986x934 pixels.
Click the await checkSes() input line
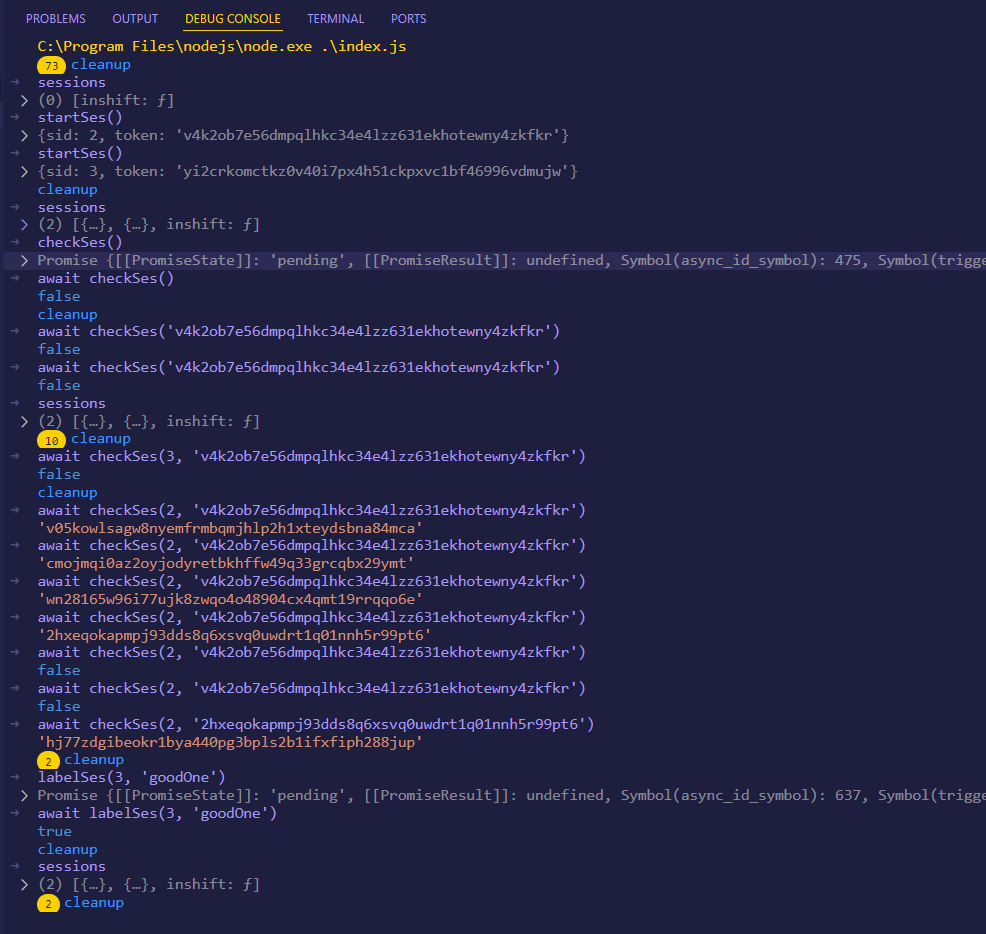[106, 279]
